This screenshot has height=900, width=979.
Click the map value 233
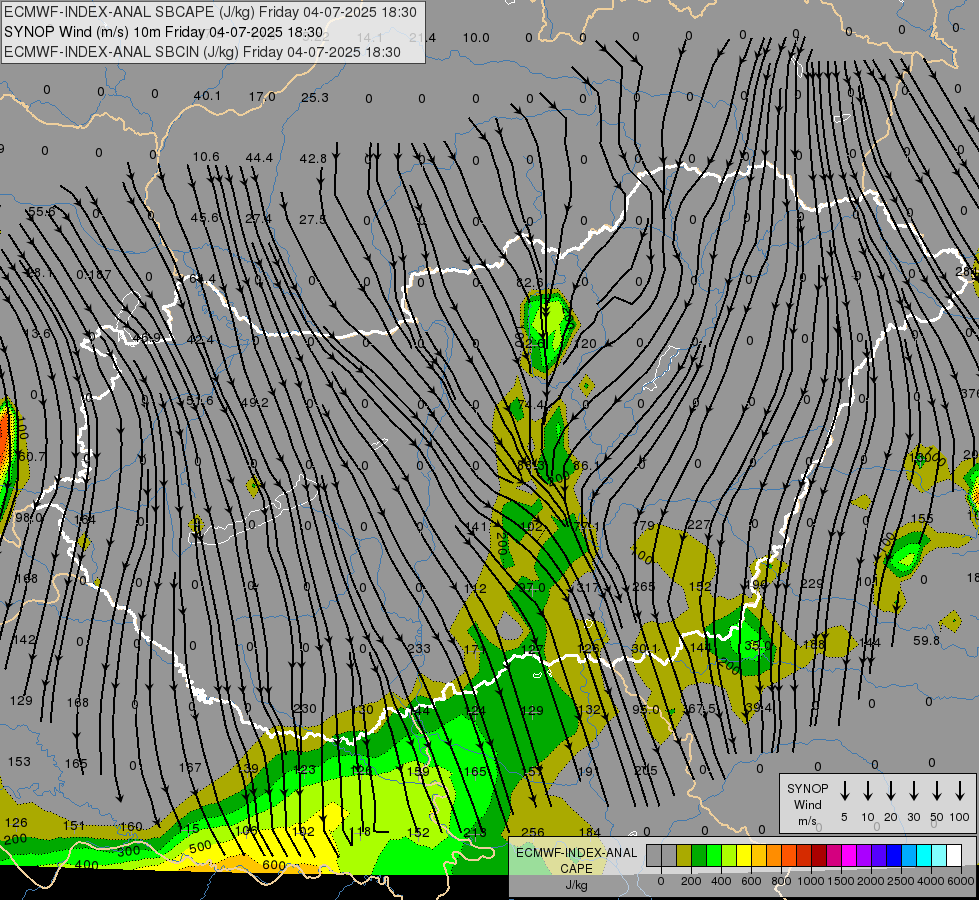point(419,648)
